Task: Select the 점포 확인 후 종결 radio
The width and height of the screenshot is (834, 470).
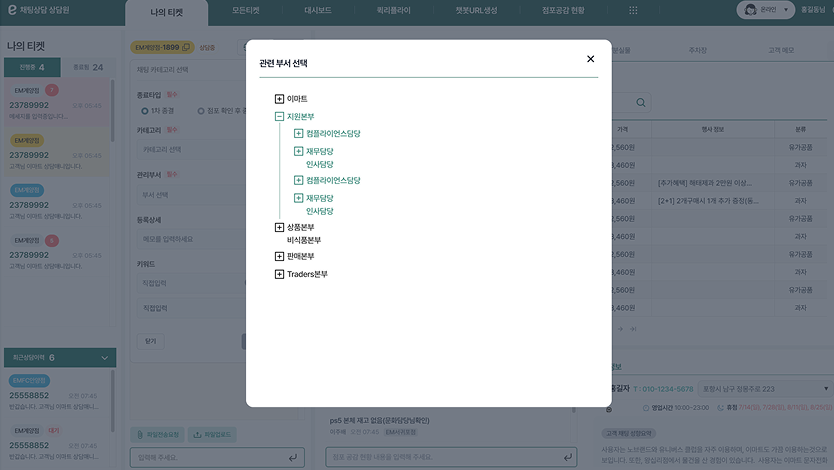Action: 201,111
